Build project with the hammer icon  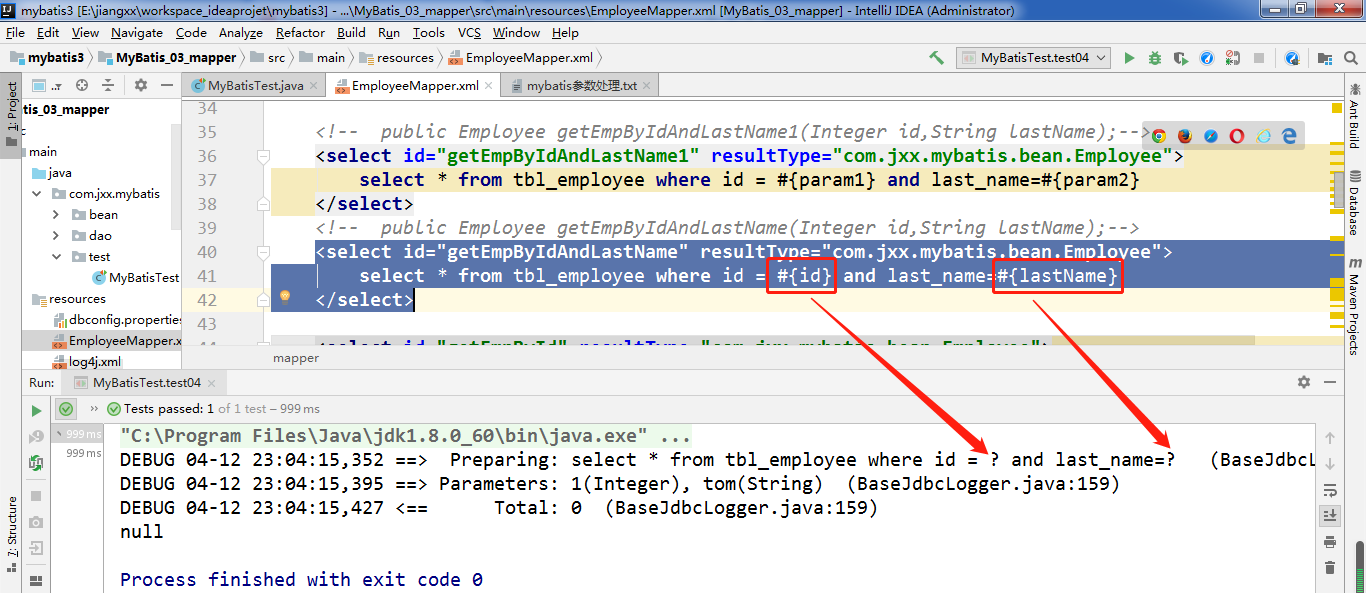936,58
